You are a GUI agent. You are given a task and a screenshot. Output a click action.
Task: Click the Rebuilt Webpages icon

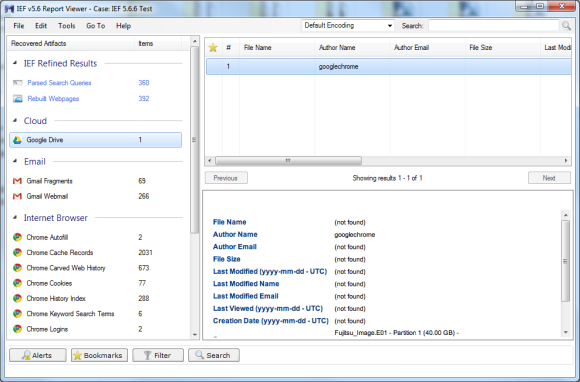(17, 99)
